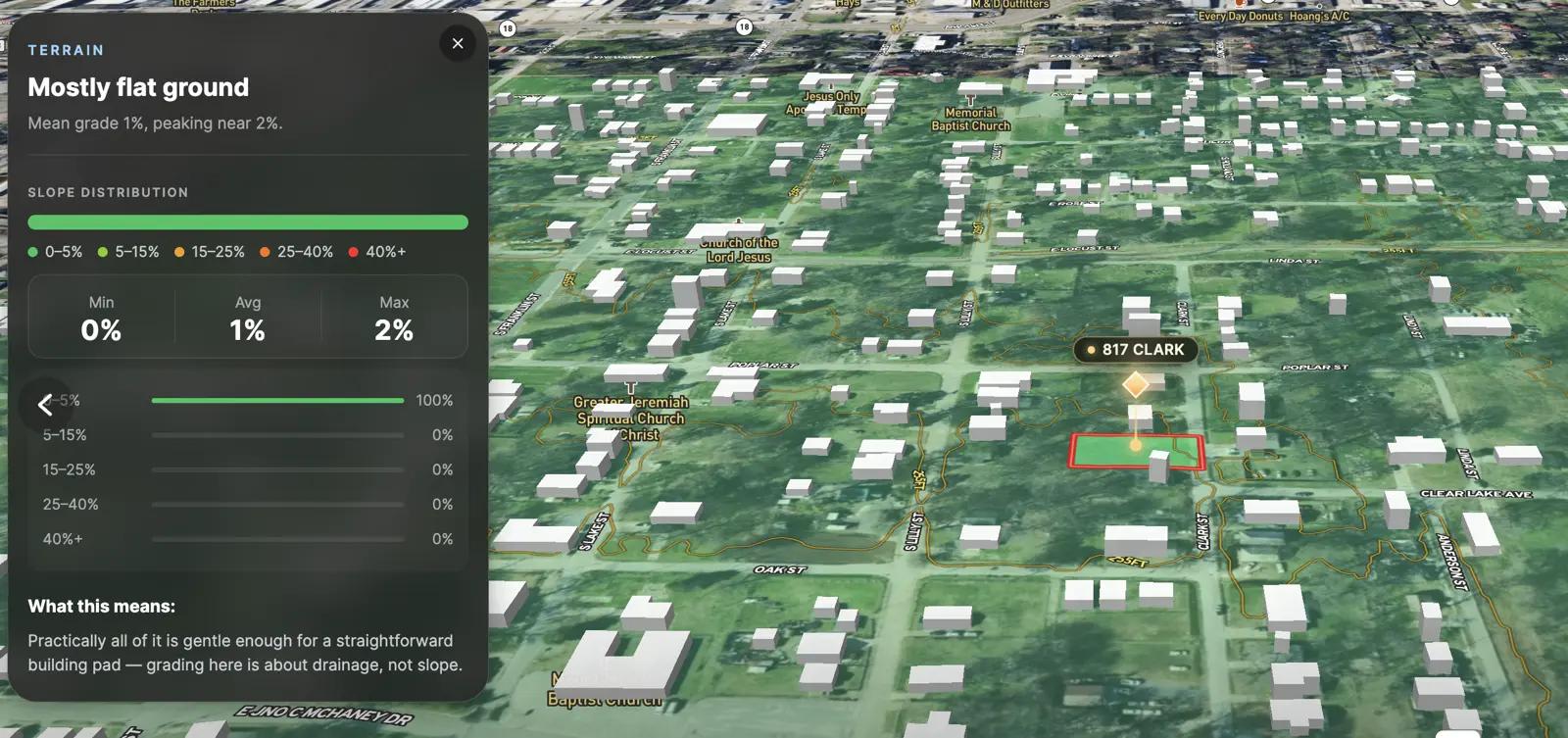The height and width of the screenshot is (738, 1568).
Task: Click the S FRANKLIN ST street label
Action: [x=516, y=315]
